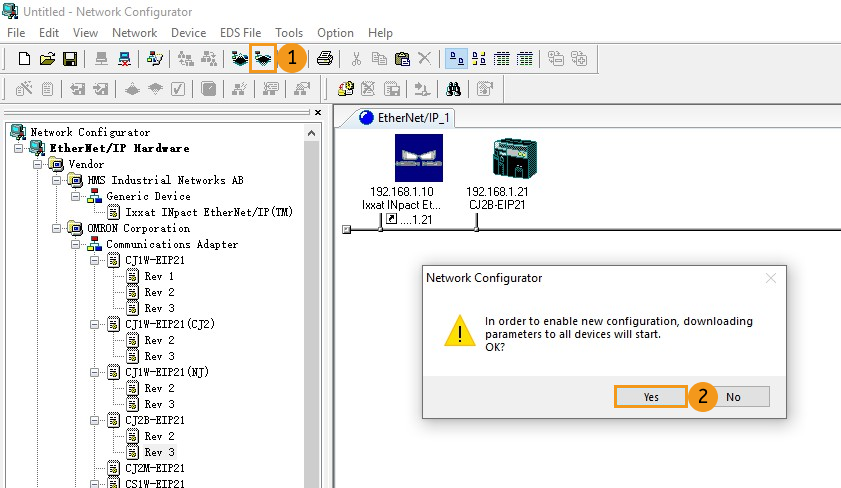Click the crossed-out EDS delete icon
The width and height of the screenshot is (841, 488).
[x=368, y=88]
